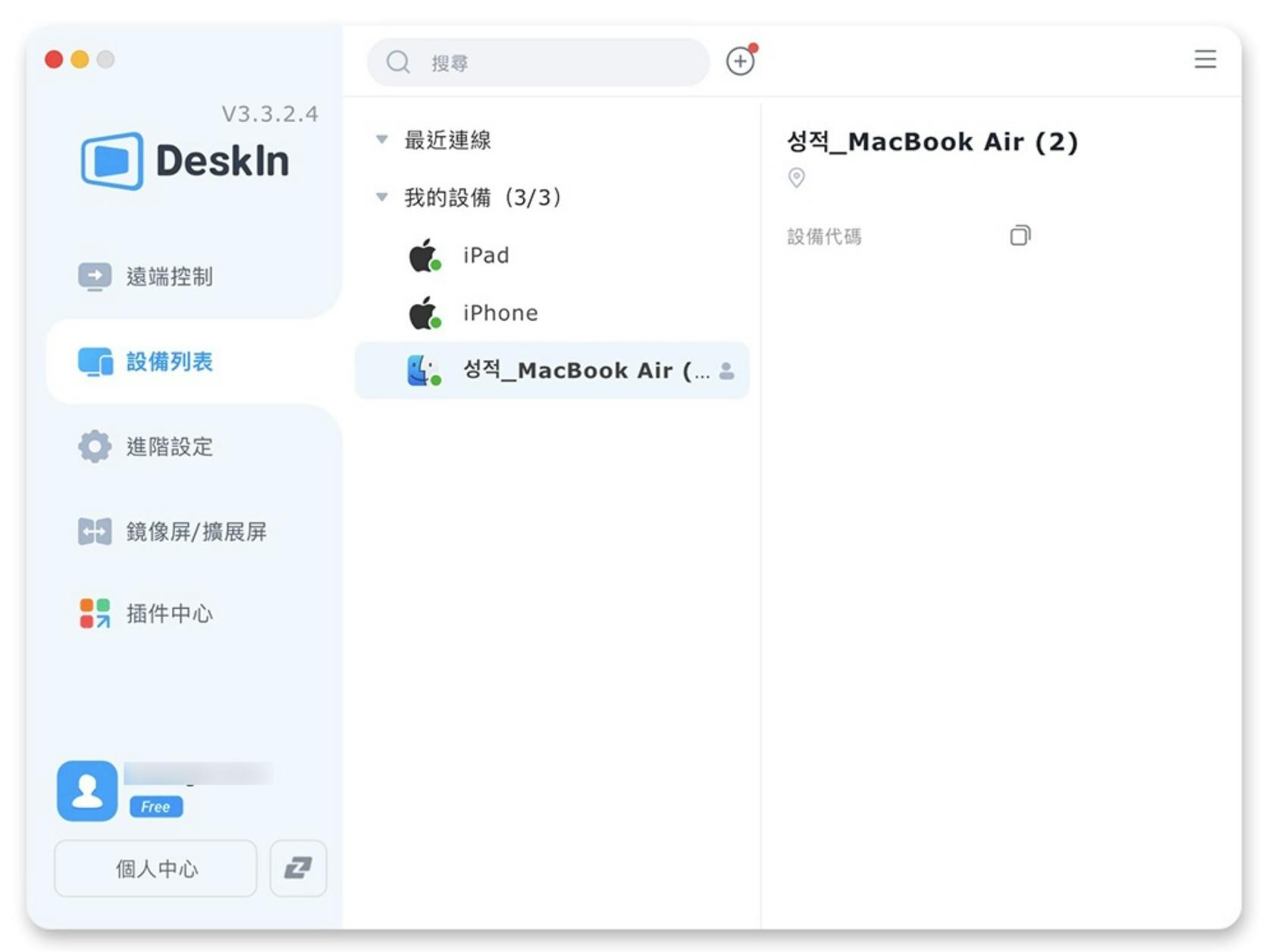This screenshot has height=952, width=1266.
Task: Click the 성적_MacBook Air (2) title
Action: [x=932, y=142]
